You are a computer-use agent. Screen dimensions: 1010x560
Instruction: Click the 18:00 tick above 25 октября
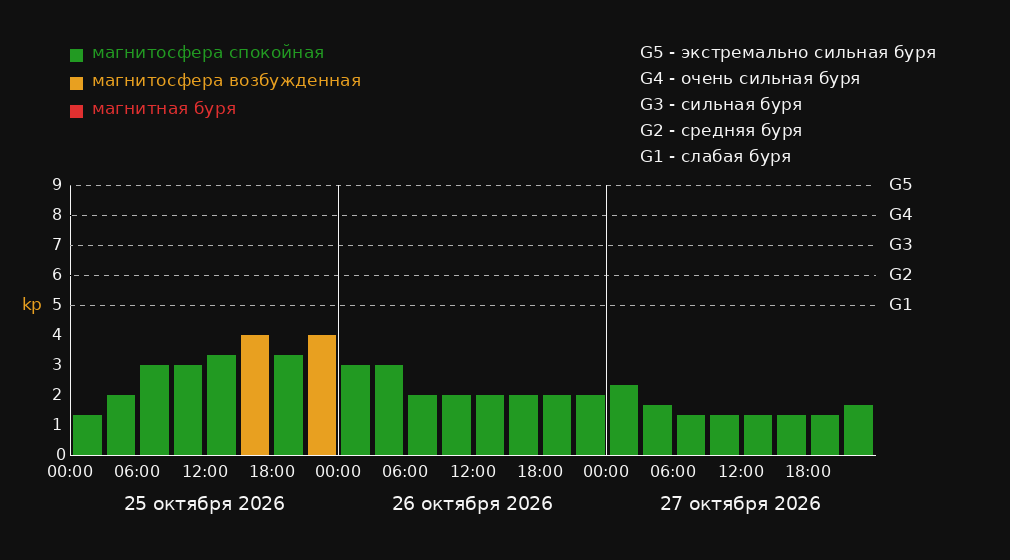click(272, 472)
